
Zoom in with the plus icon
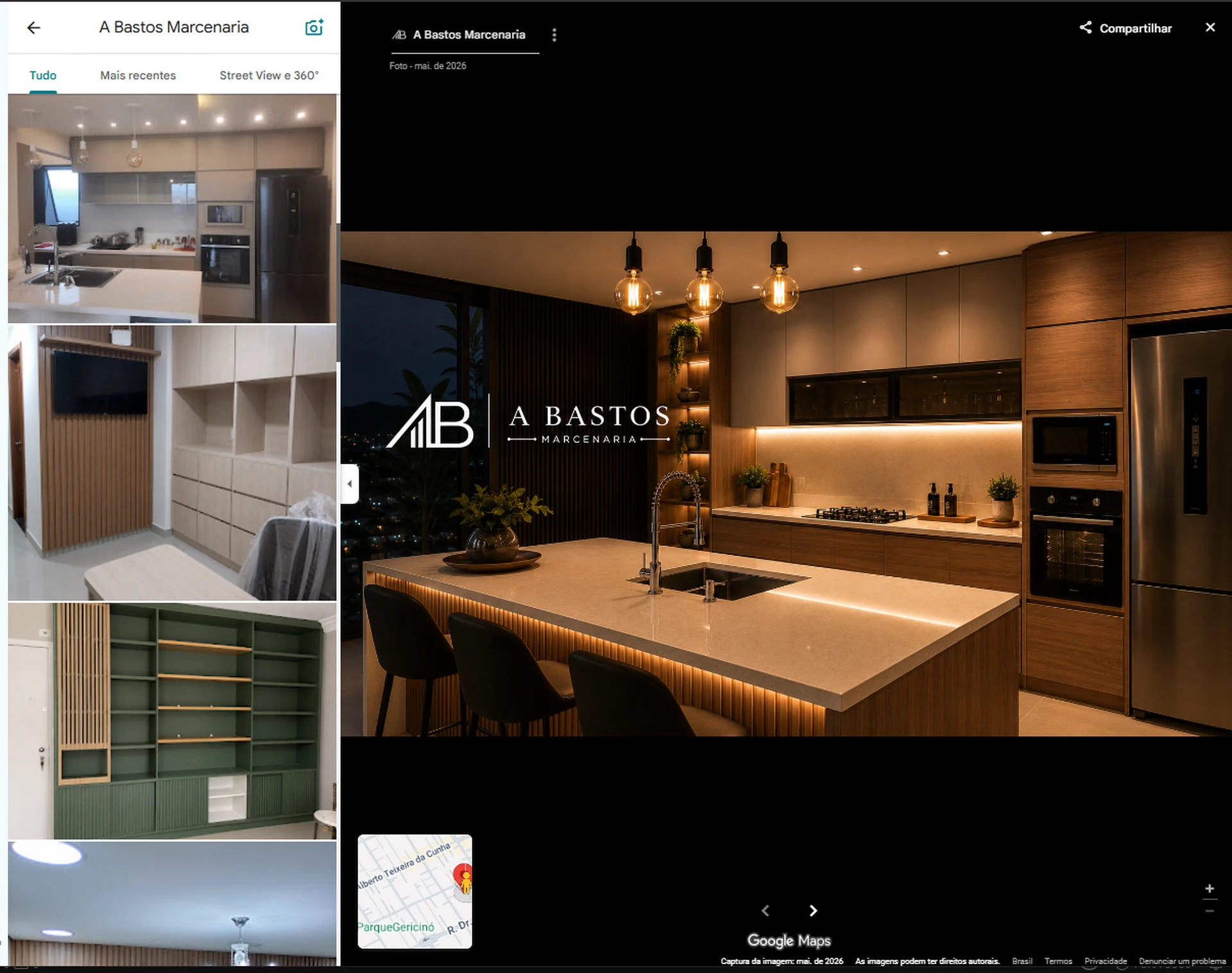pos(1210,889)
